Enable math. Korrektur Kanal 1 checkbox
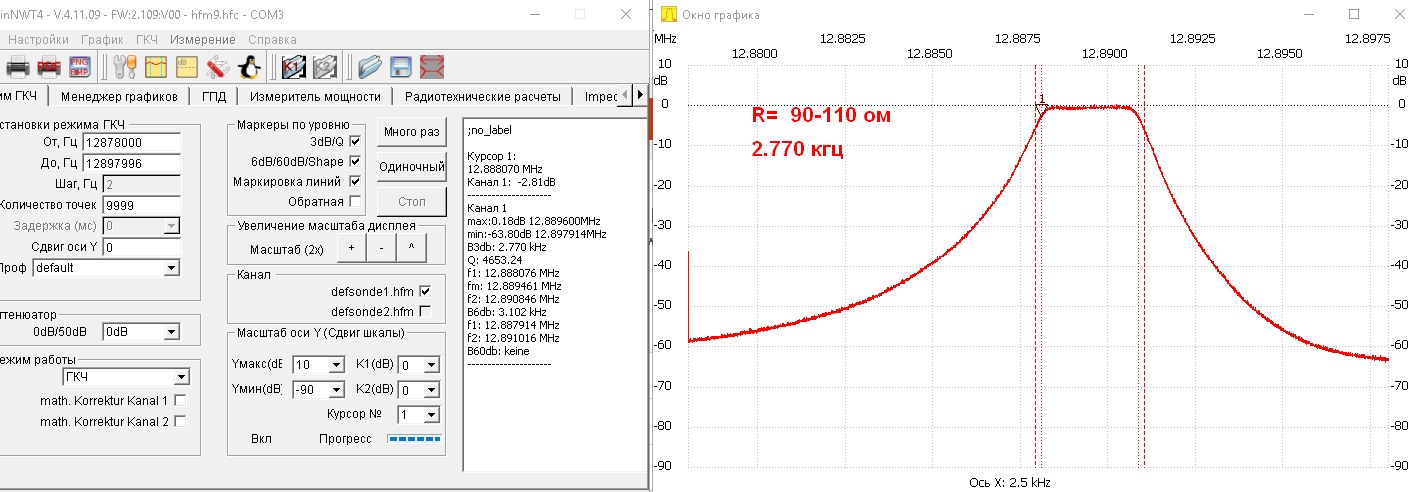1420x492 pixels. pyautogui.click(x=180, y=401)
